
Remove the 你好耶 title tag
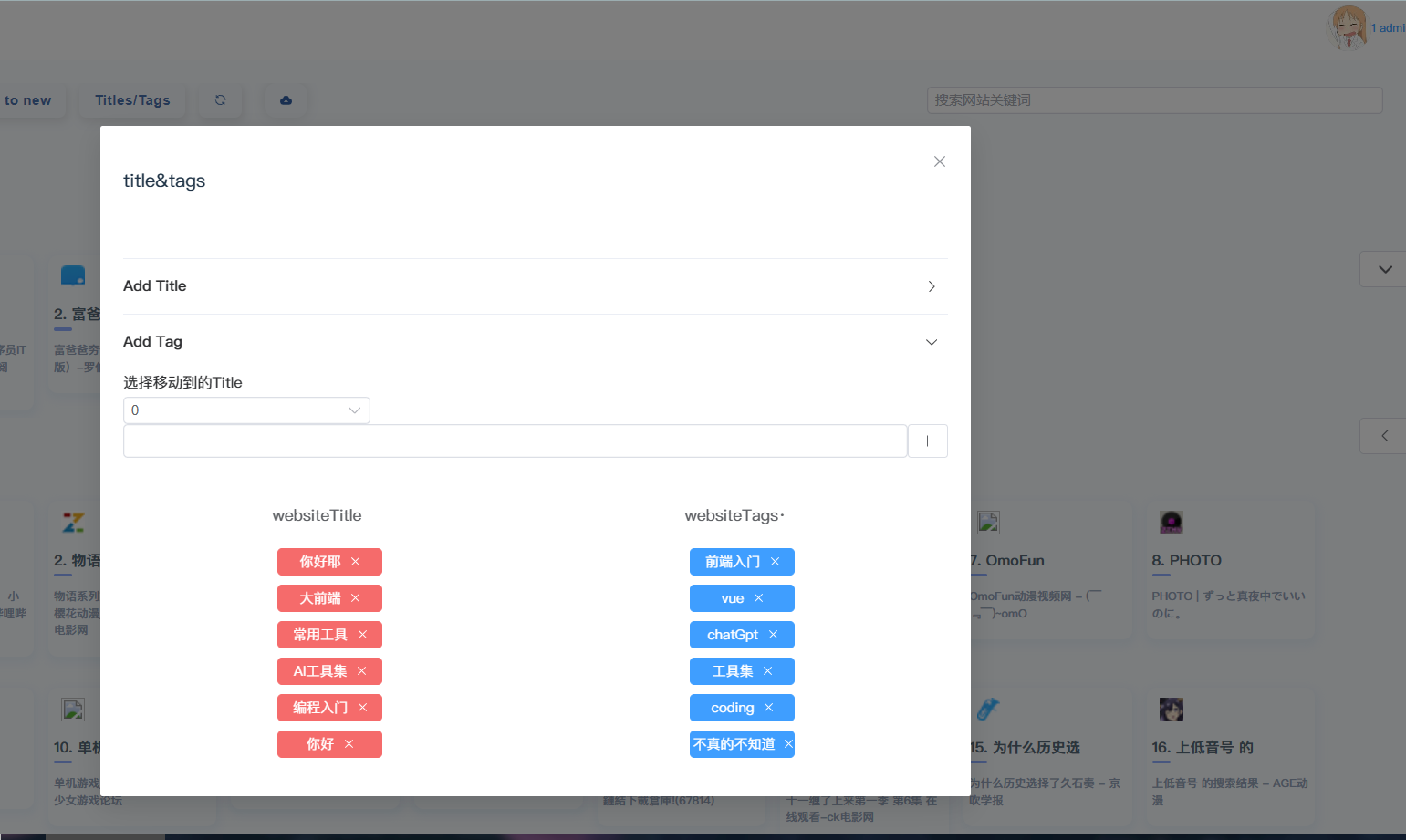[356, 562]
